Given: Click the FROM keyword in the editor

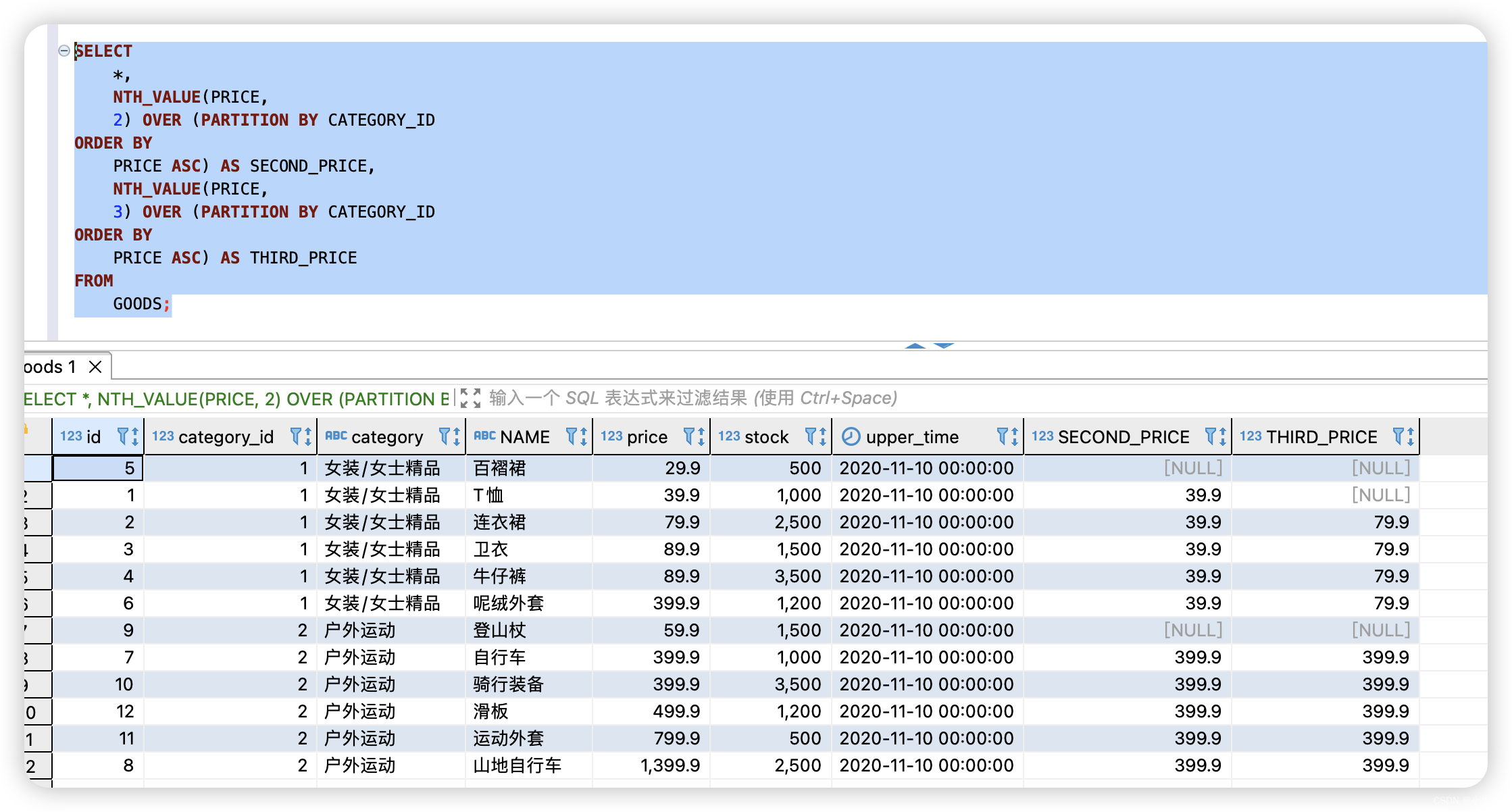Looking at the screenshot, I should point(94,281).
